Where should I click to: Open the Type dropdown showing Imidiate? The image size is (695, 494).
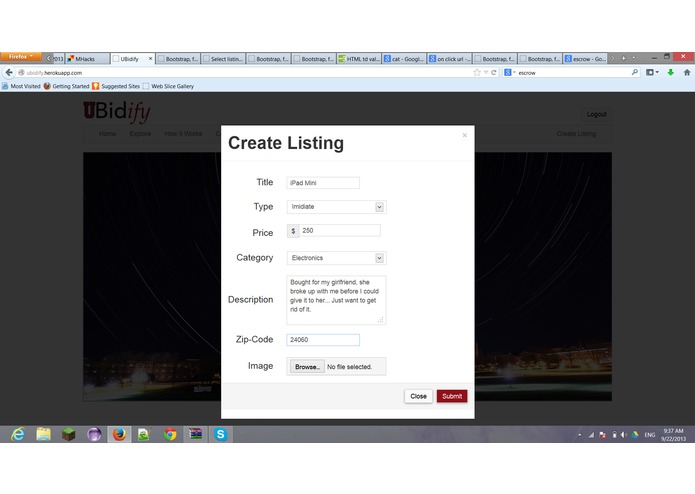(336, 207)
